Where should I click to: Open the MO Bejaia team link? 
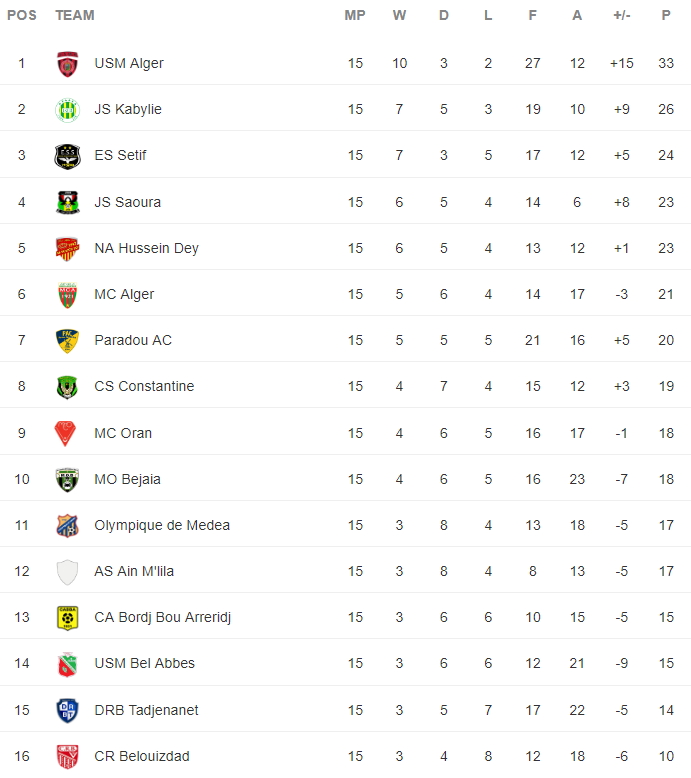coord(127,479)
